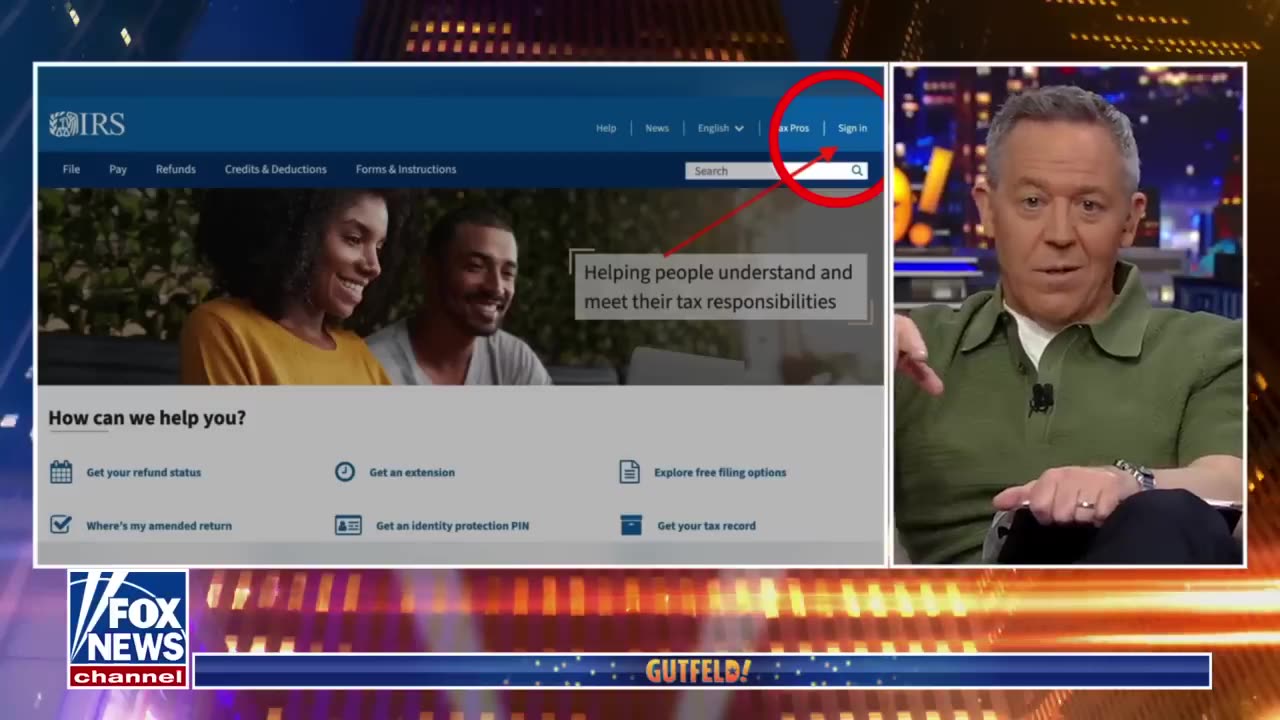This screenshot has width=1280, height=720.
Task: Expand the English language dropdown
Action: click(x=720, y=128)
